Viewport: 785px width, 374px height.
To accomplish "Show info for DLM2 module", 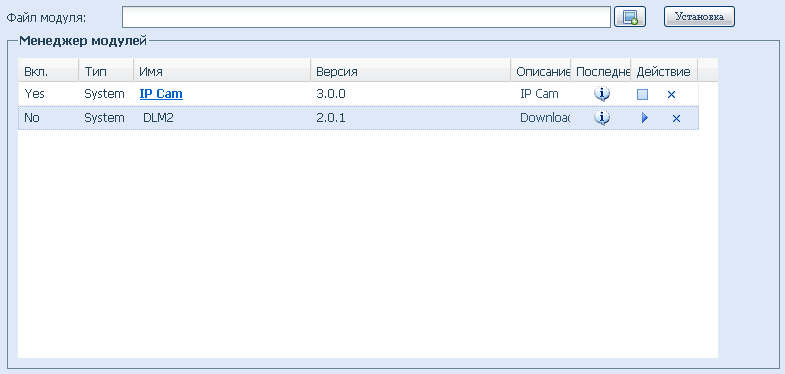I will point(602,118).
